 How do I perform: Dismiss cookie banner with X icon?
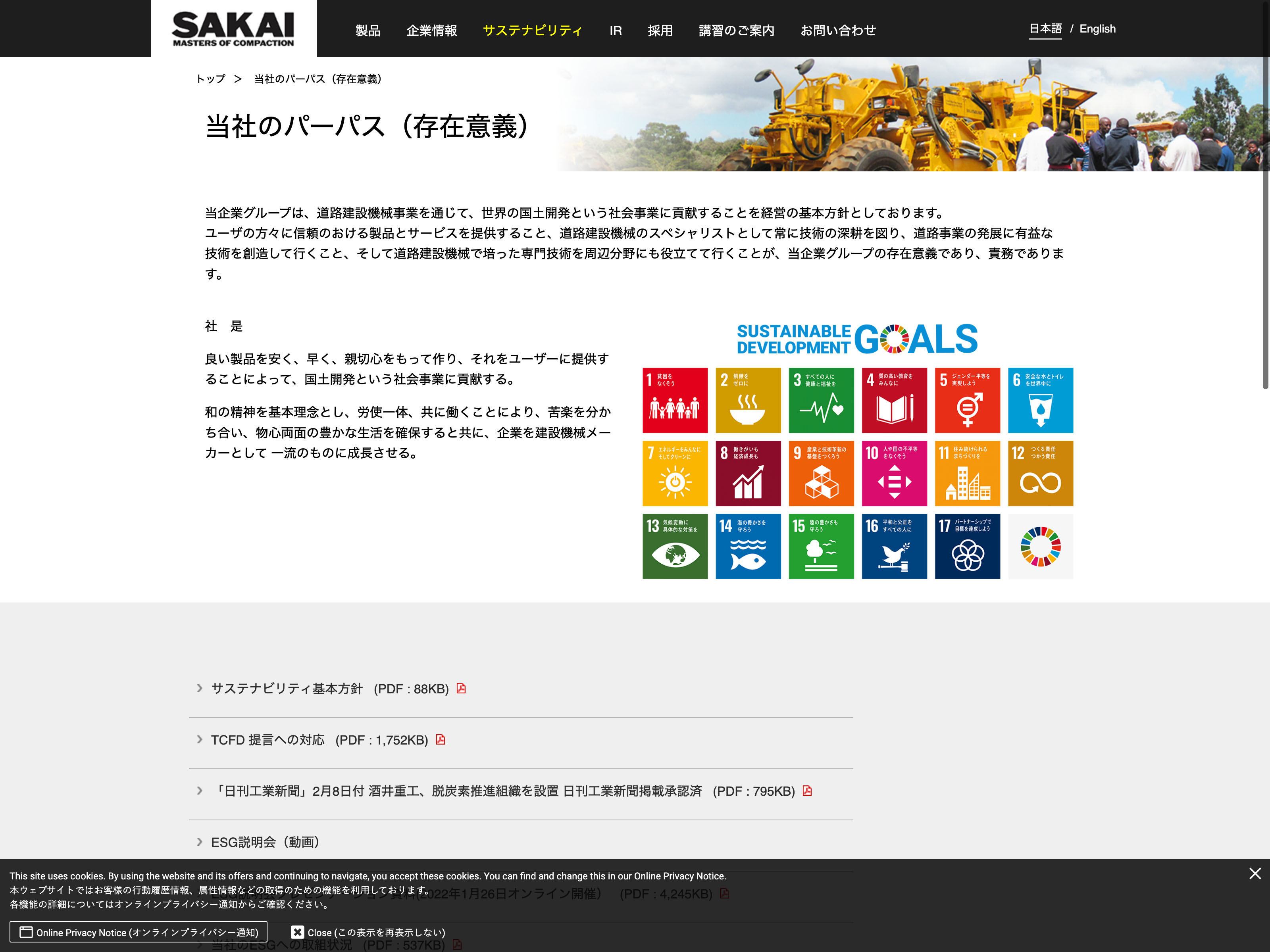[x=1255, y=873]
